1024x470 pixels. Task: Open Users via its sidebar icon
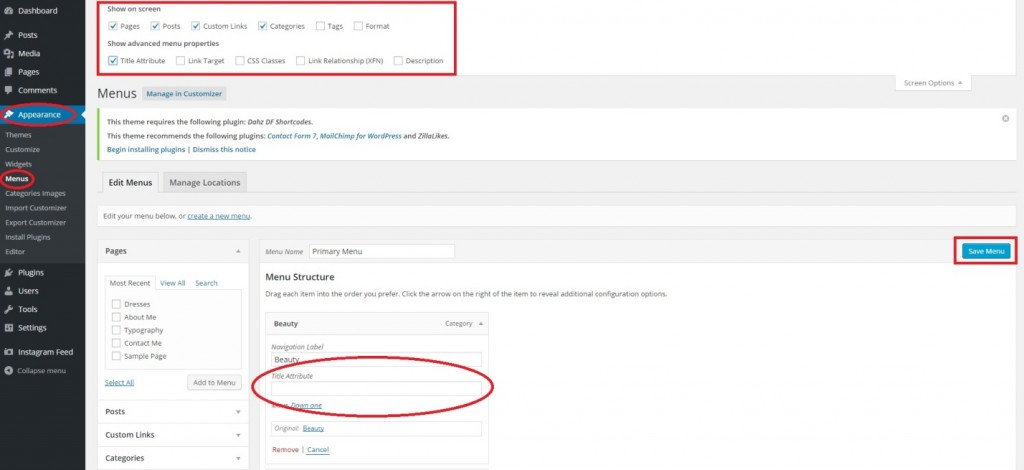click(x=9, y=291)
